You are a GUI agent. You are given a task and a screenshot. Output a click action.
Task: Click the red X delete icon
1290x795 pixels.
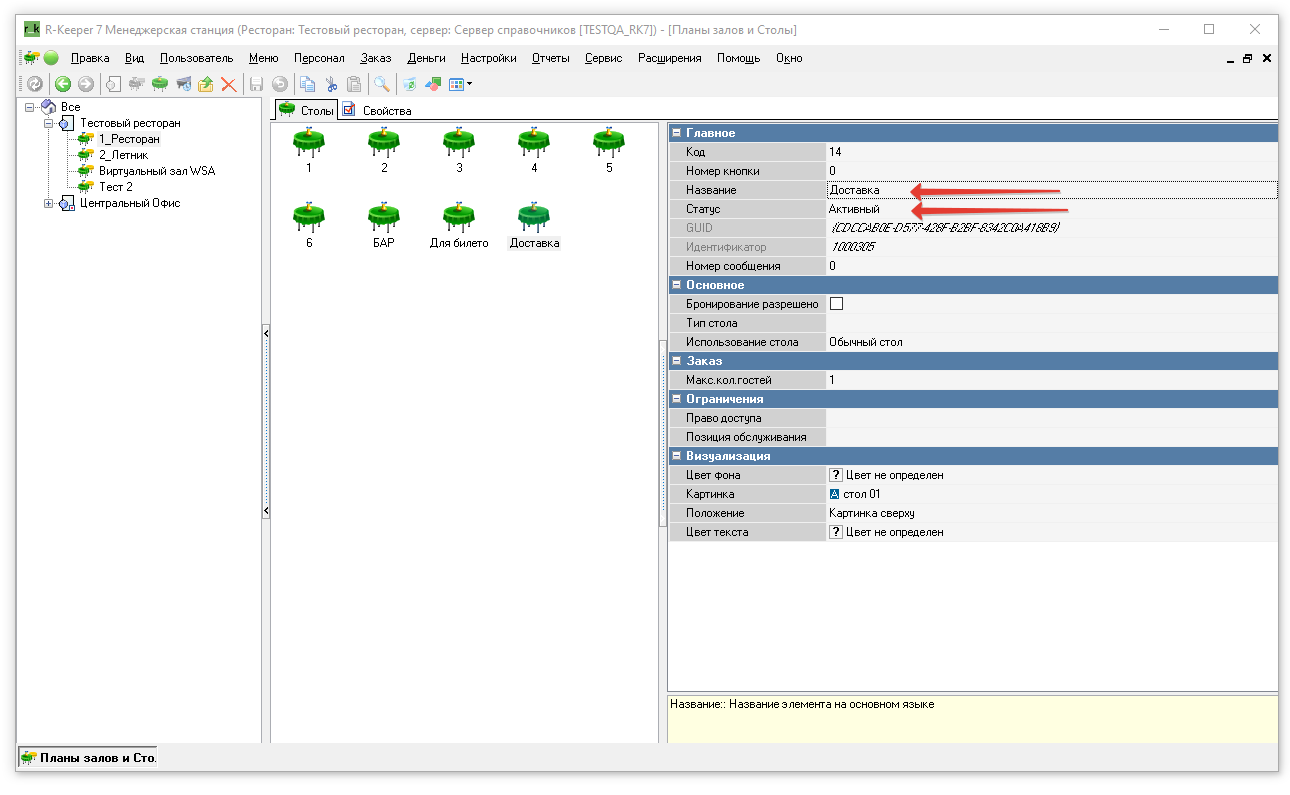(x=228, y=85)
